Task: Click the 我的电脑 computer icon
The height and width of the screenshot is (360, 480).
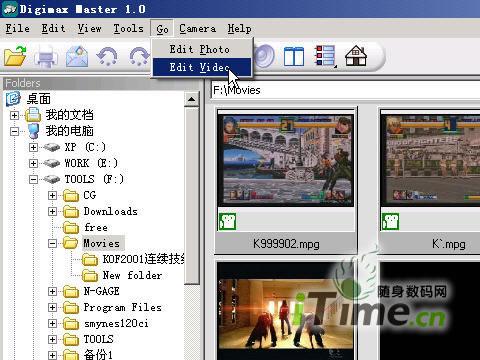Action: [33, 131]
